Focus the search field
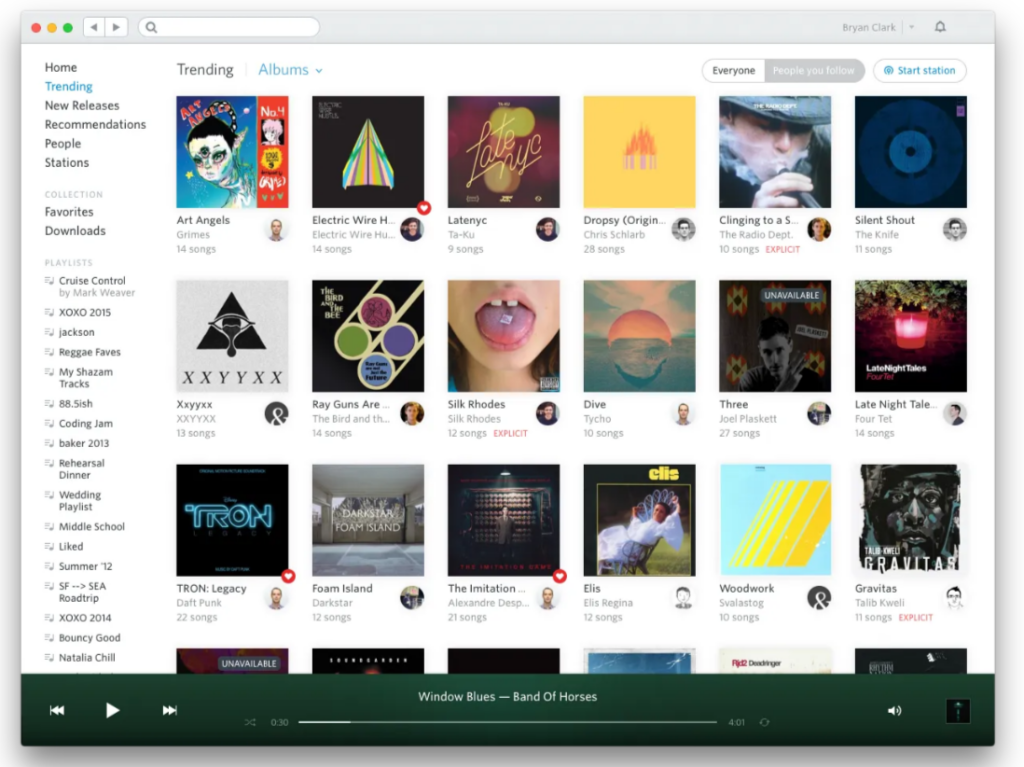 click(x=229, y=27)
